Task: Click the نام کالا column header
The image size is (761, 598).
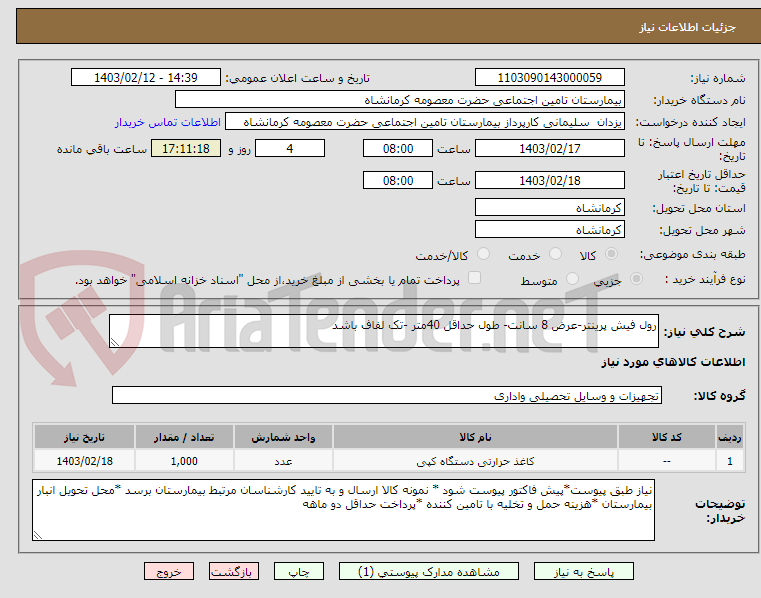Action: point(475,437)
